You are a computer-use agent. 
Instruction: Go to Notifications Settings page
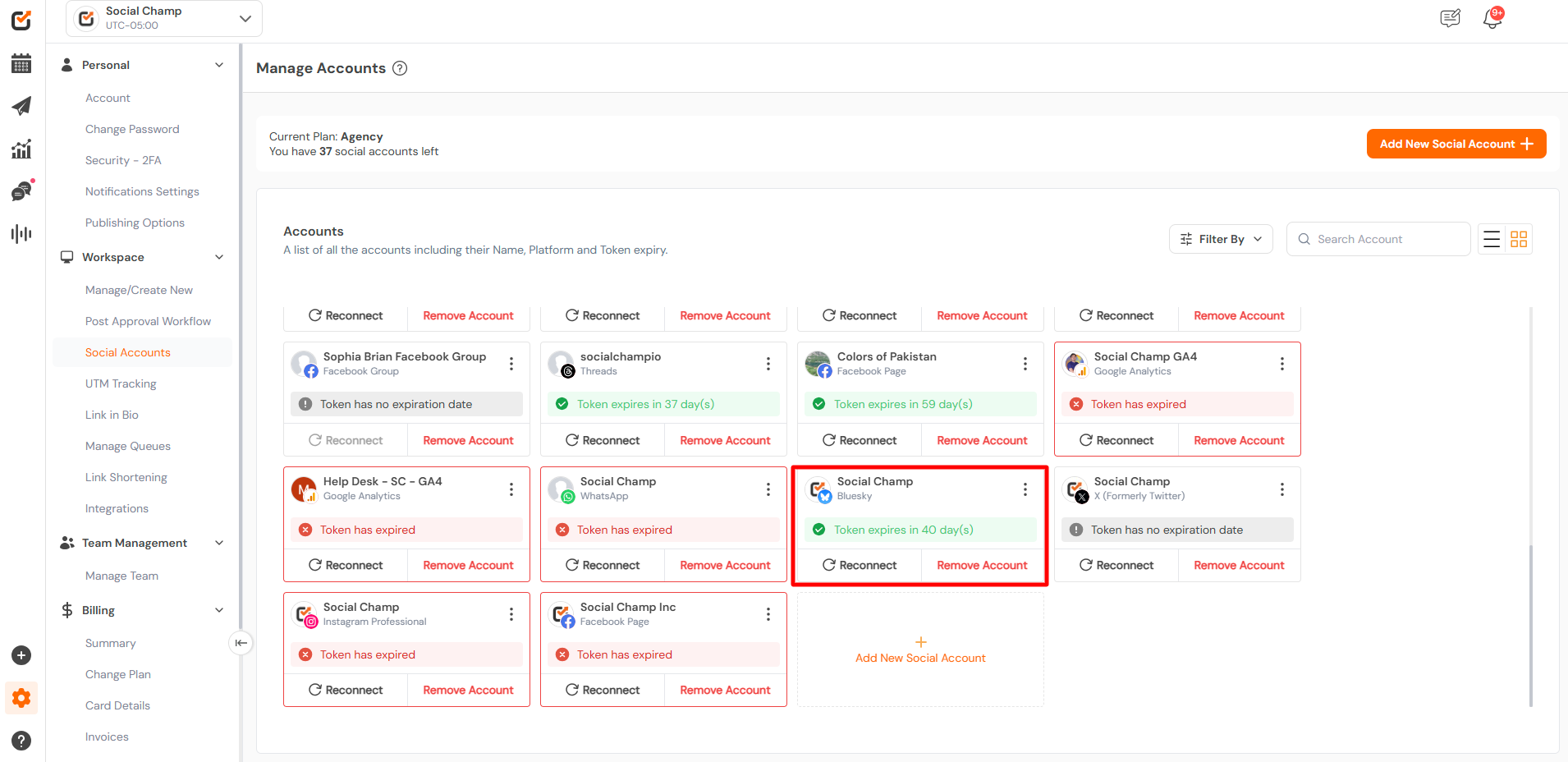pyautogui.click(x=142, y=191)
